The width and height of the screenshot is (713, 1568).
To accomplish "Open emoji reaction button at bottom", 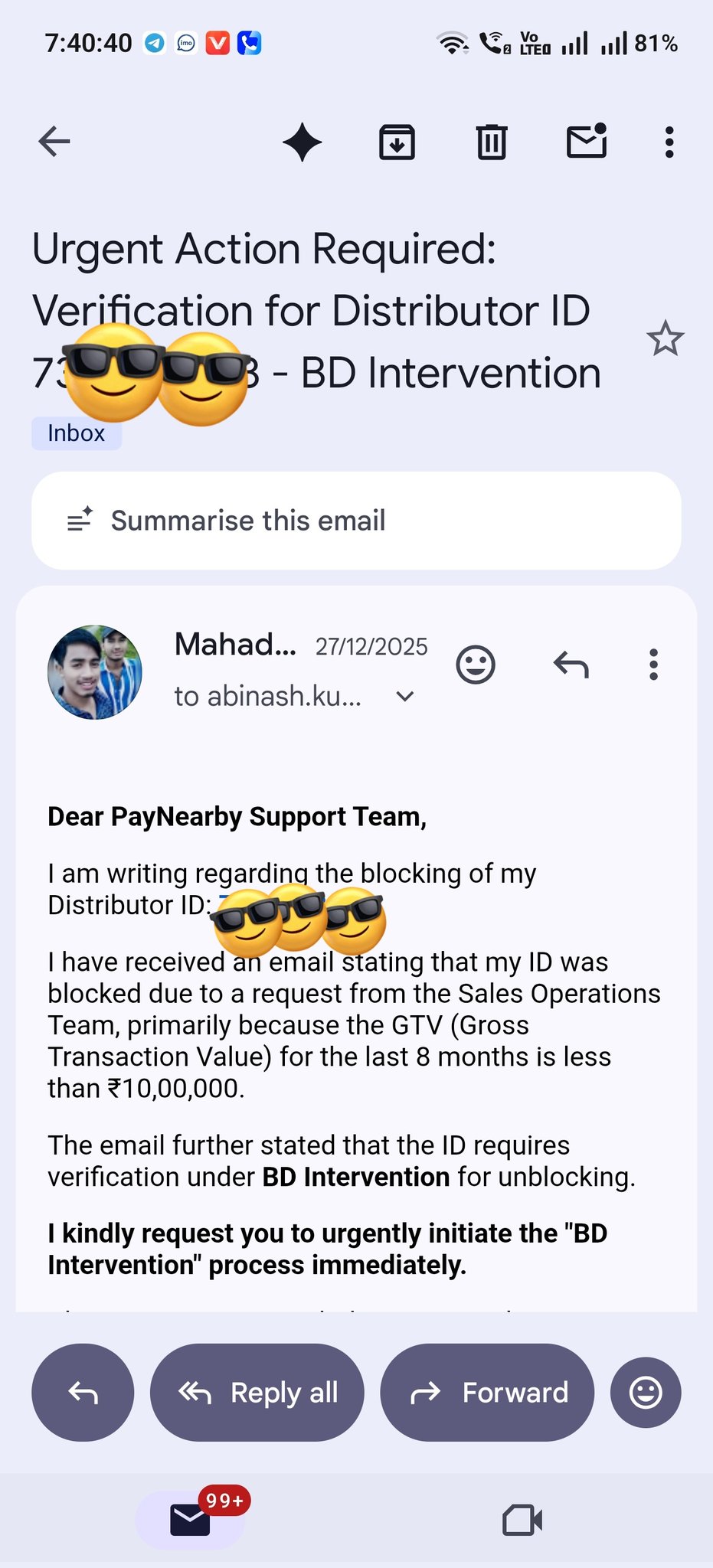I will pyautogui.click(x=646, y=1393).
